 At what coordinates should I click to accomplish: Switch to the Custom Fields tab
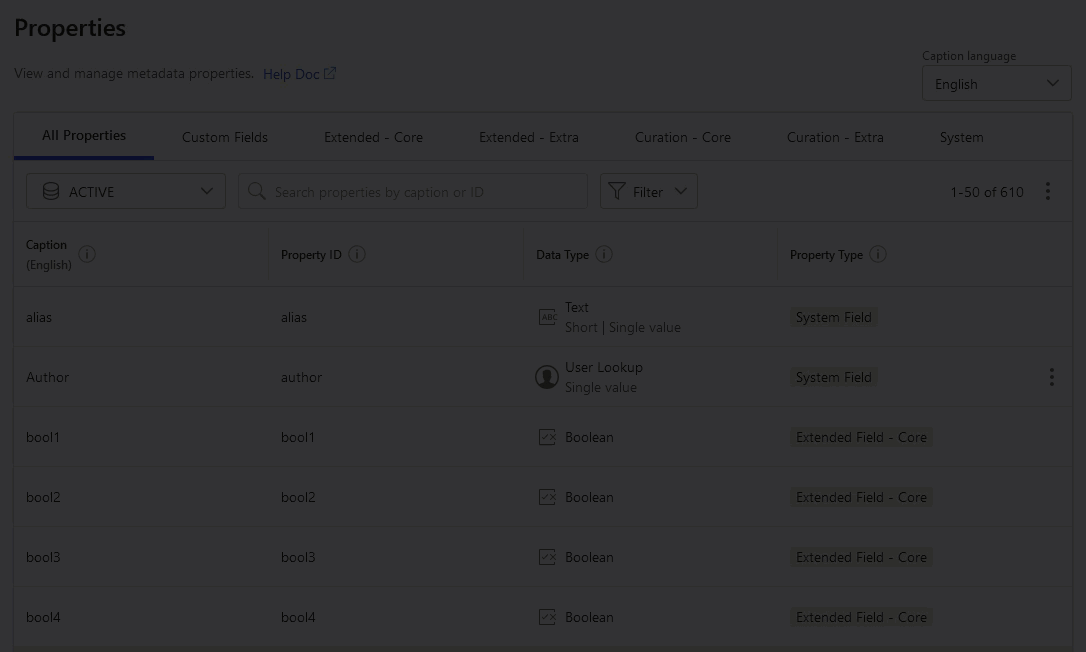[225, 137]
